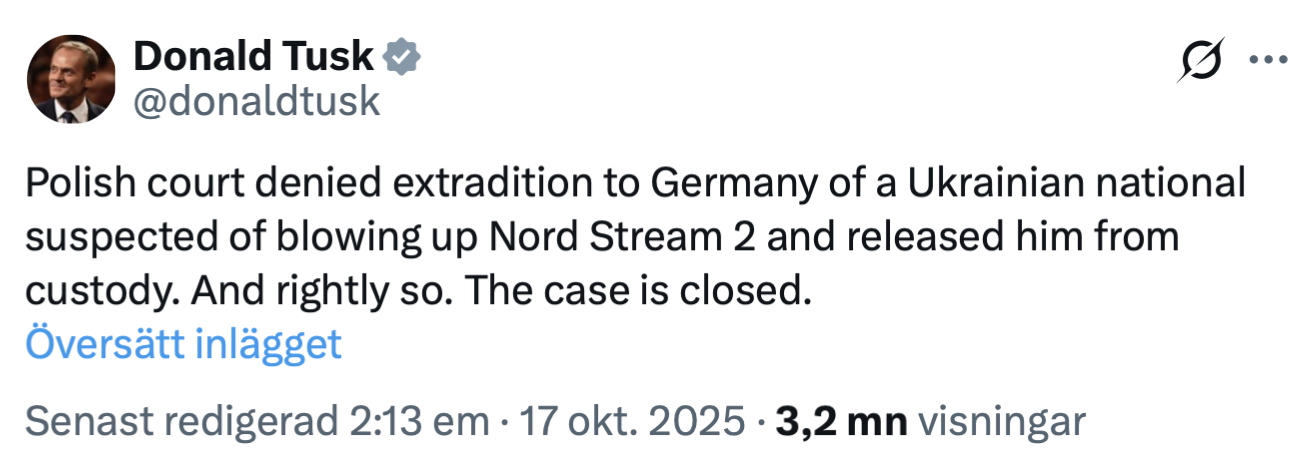The width and height of the screenshot is (1314, 476).
Task: Open the @donaldtusk handle link
Action: (257, 101)
